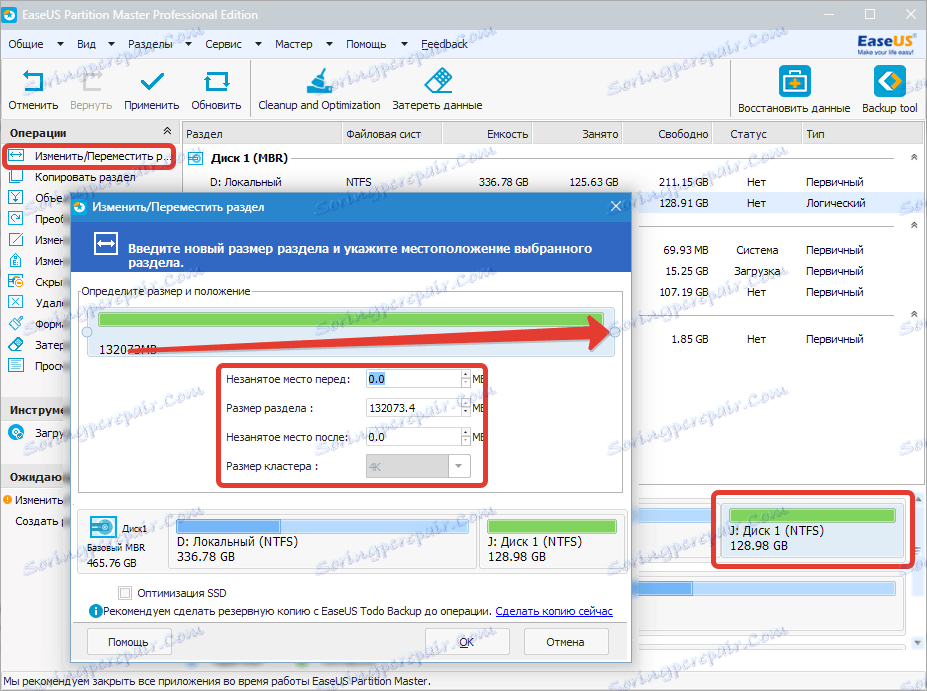Click the info icon beside backup recommendation
927x691 pixels.
coord(95,611)
